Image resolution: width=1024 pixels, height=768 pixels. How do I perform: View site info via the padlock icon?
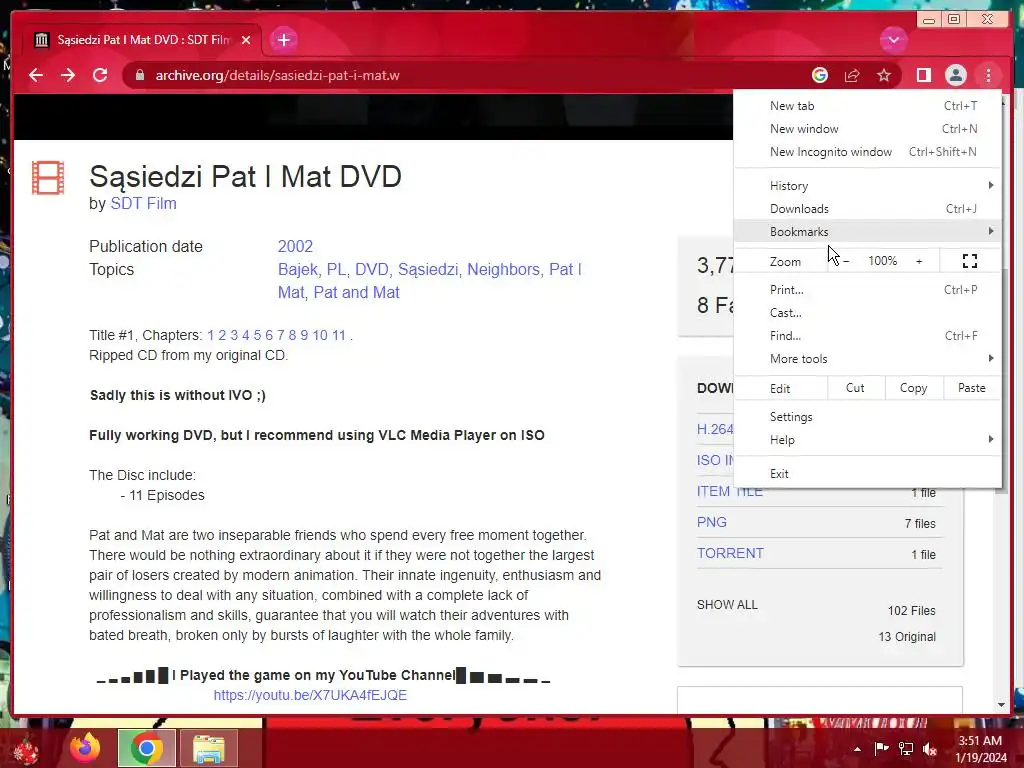tap(139, 75)
